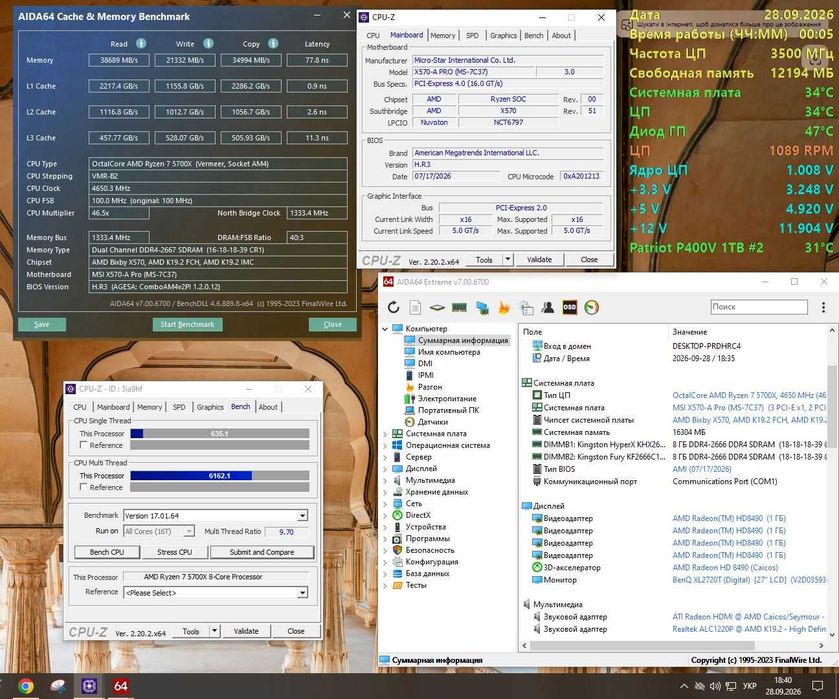Click the info icon beside Write column header
The height and width of the screenshot is (699, 839).
(208, 43)
